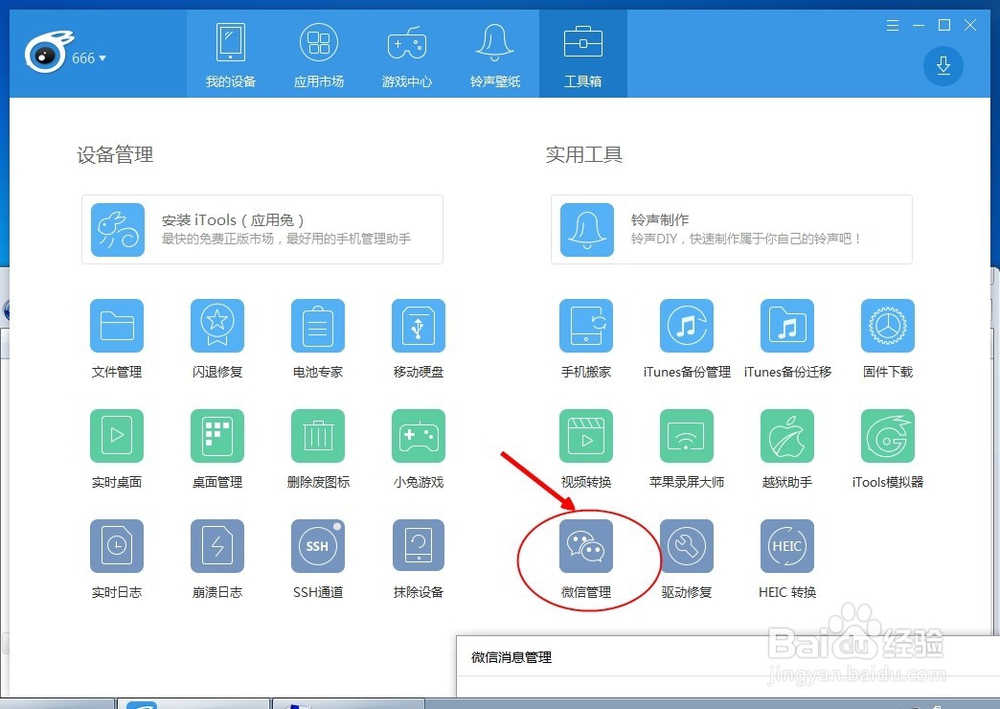Open 固件下载 firmware download tool

click(888, 326)
